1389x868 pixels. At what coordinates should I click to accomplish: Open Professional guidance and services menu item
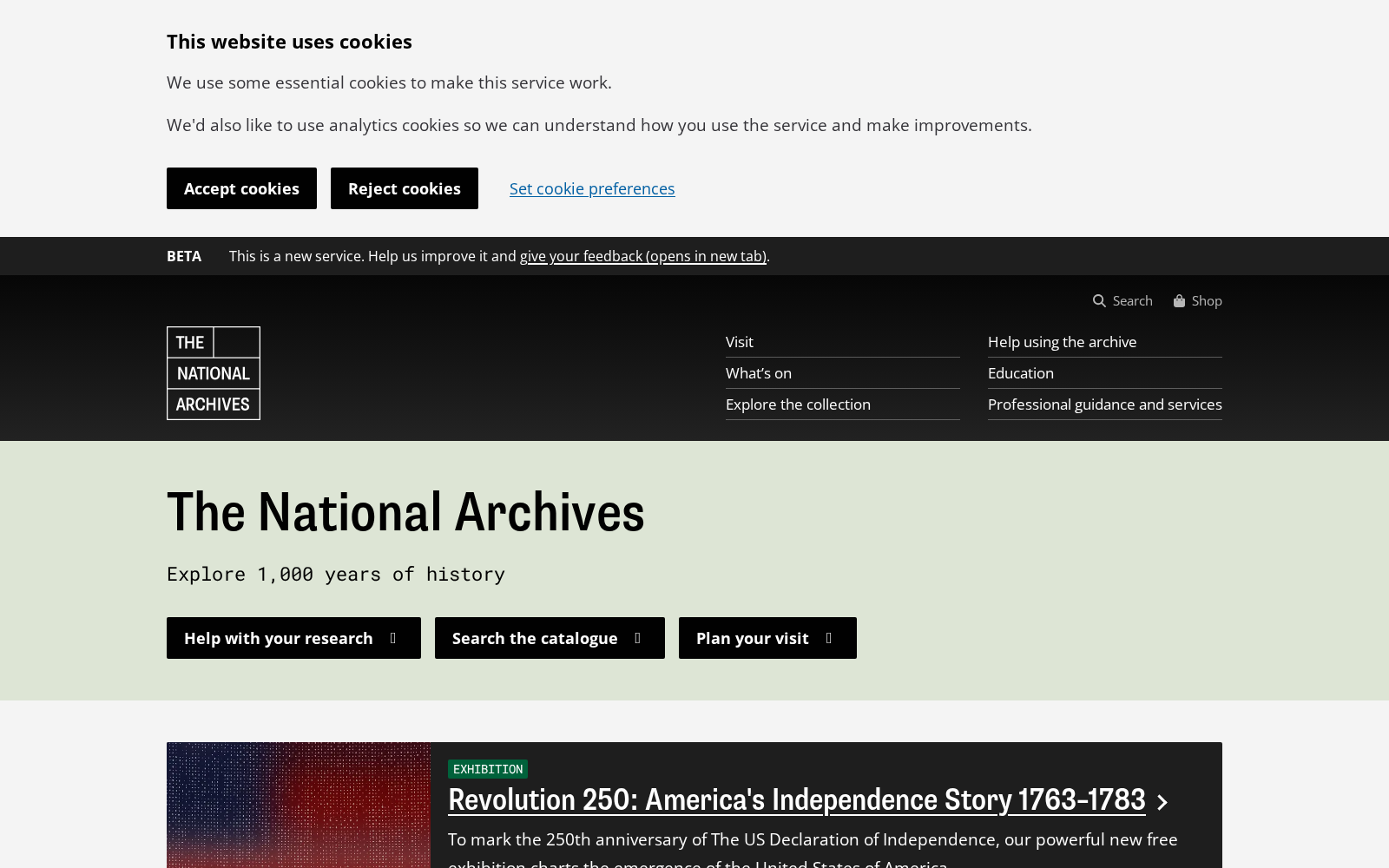click(1105, 404)
